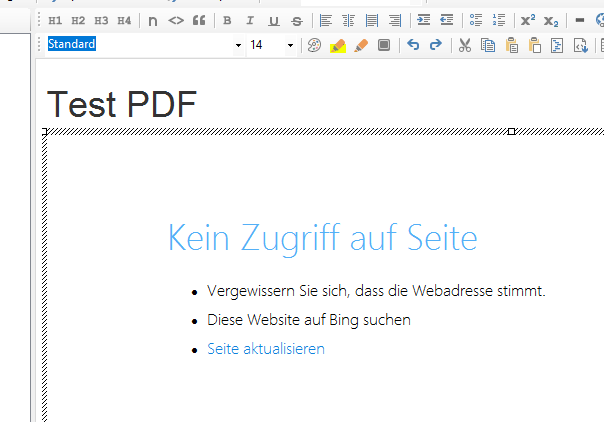Click the Vergewissern Sie sich line
The height and width of the screenshot is (422, 604).
(x=376, y=291)
